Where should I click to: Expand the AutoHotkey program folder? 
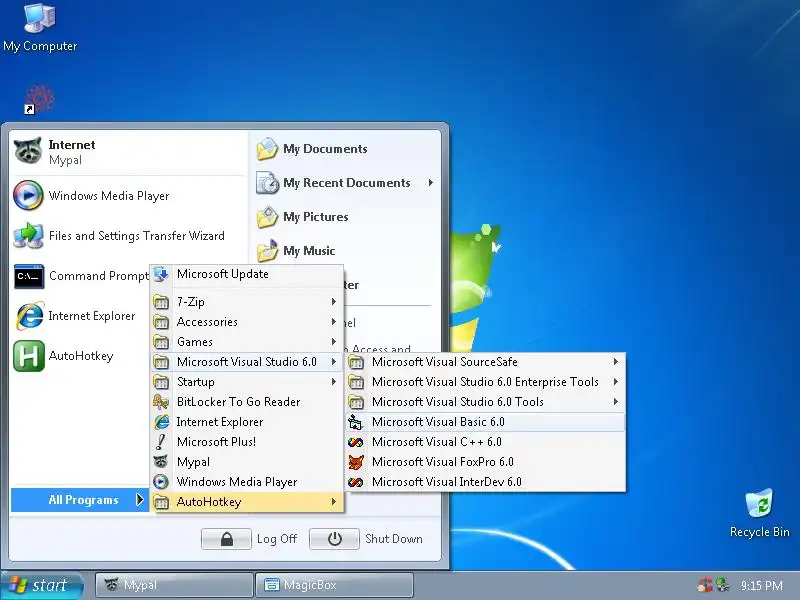[x=247, y=502]
